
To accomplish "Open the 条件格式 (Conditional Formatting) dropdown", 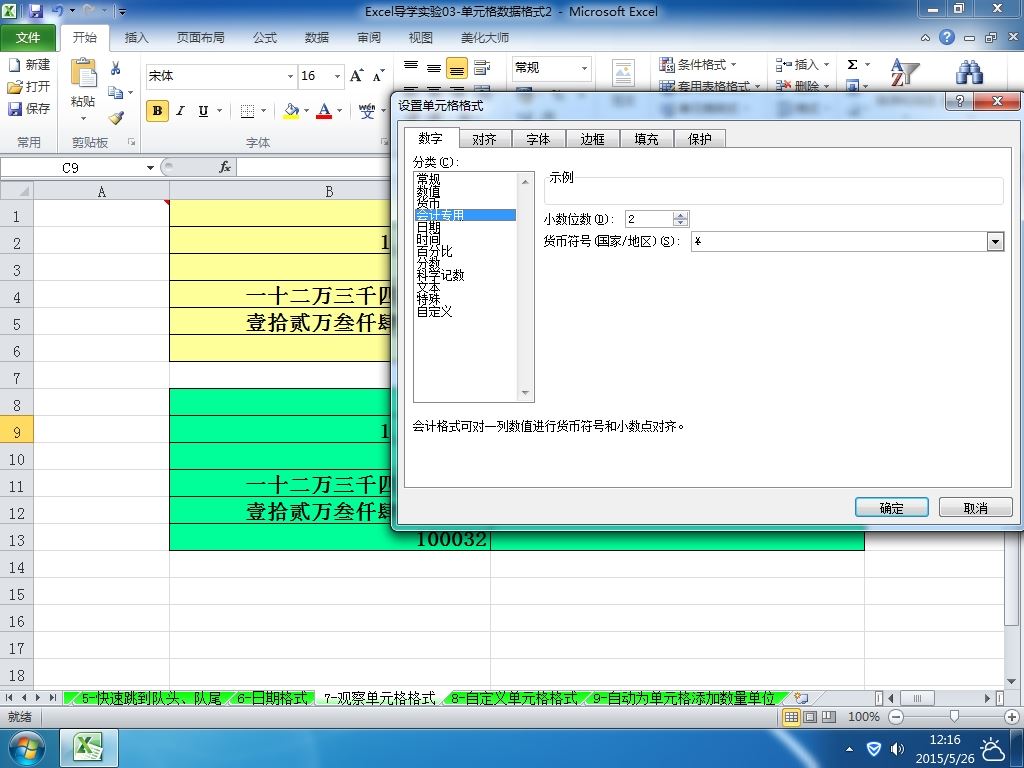I will 697,65.
